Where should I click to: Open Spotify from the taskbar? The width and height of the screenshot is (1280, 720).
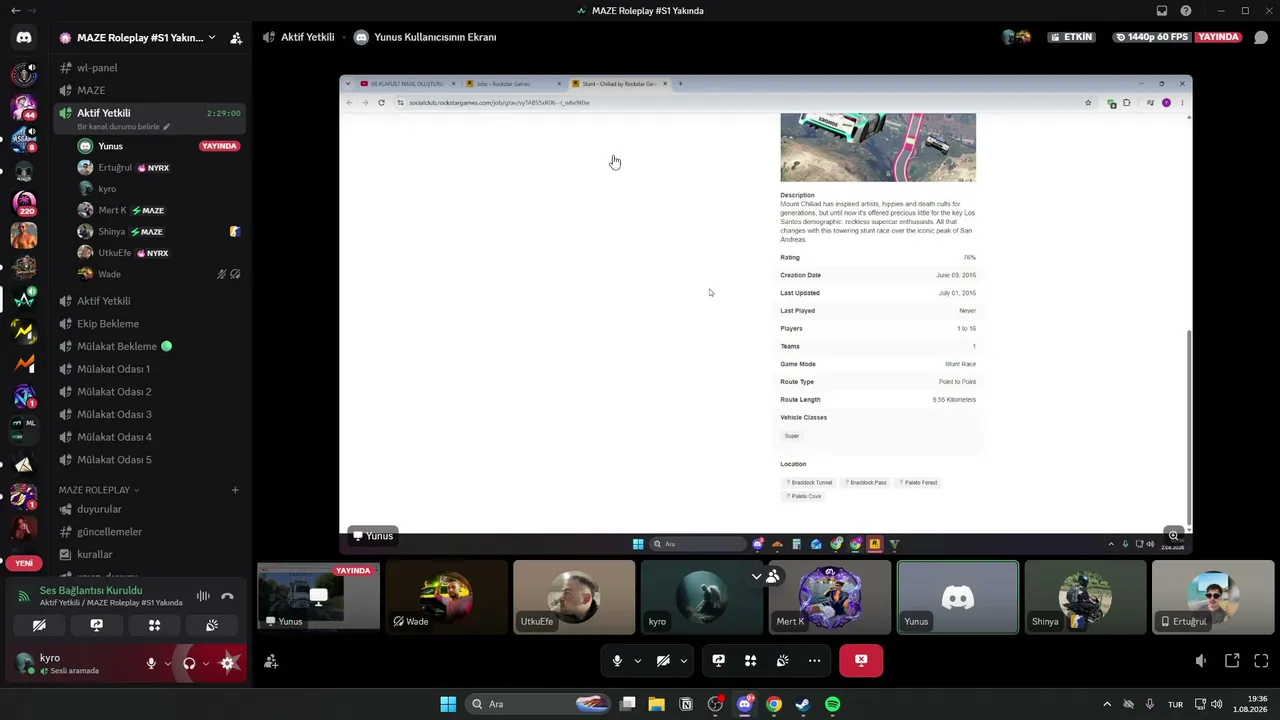click(832, 704)
